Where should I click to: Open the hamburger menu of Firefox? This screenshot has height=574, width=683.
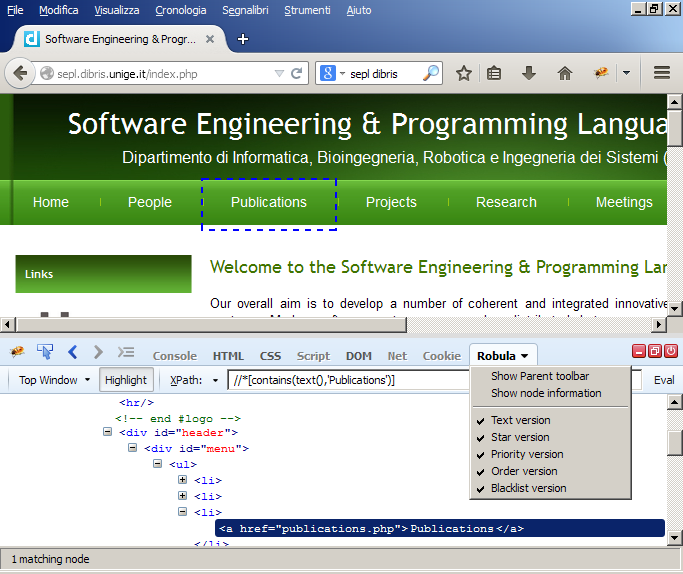point(662,73)
